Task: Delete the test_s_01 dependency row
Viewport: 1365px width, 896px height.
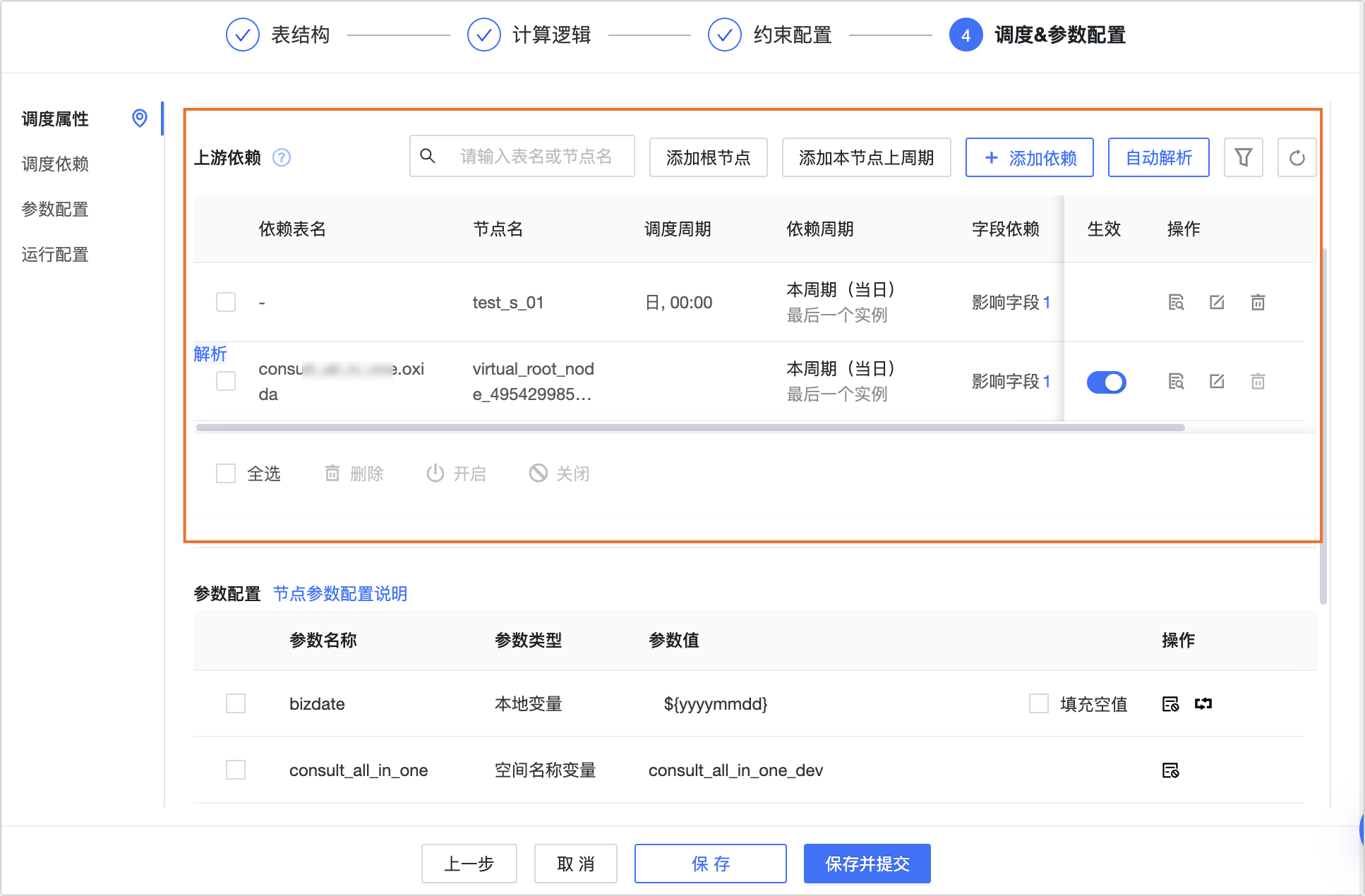Action: coord(1258,303)
